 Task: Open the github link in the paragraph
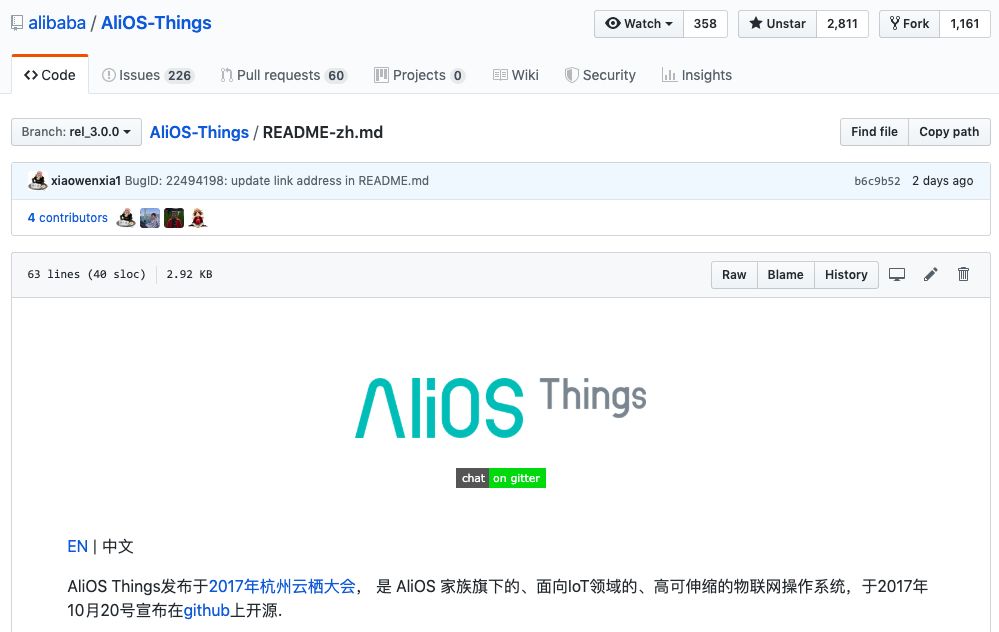pos(206,610)
